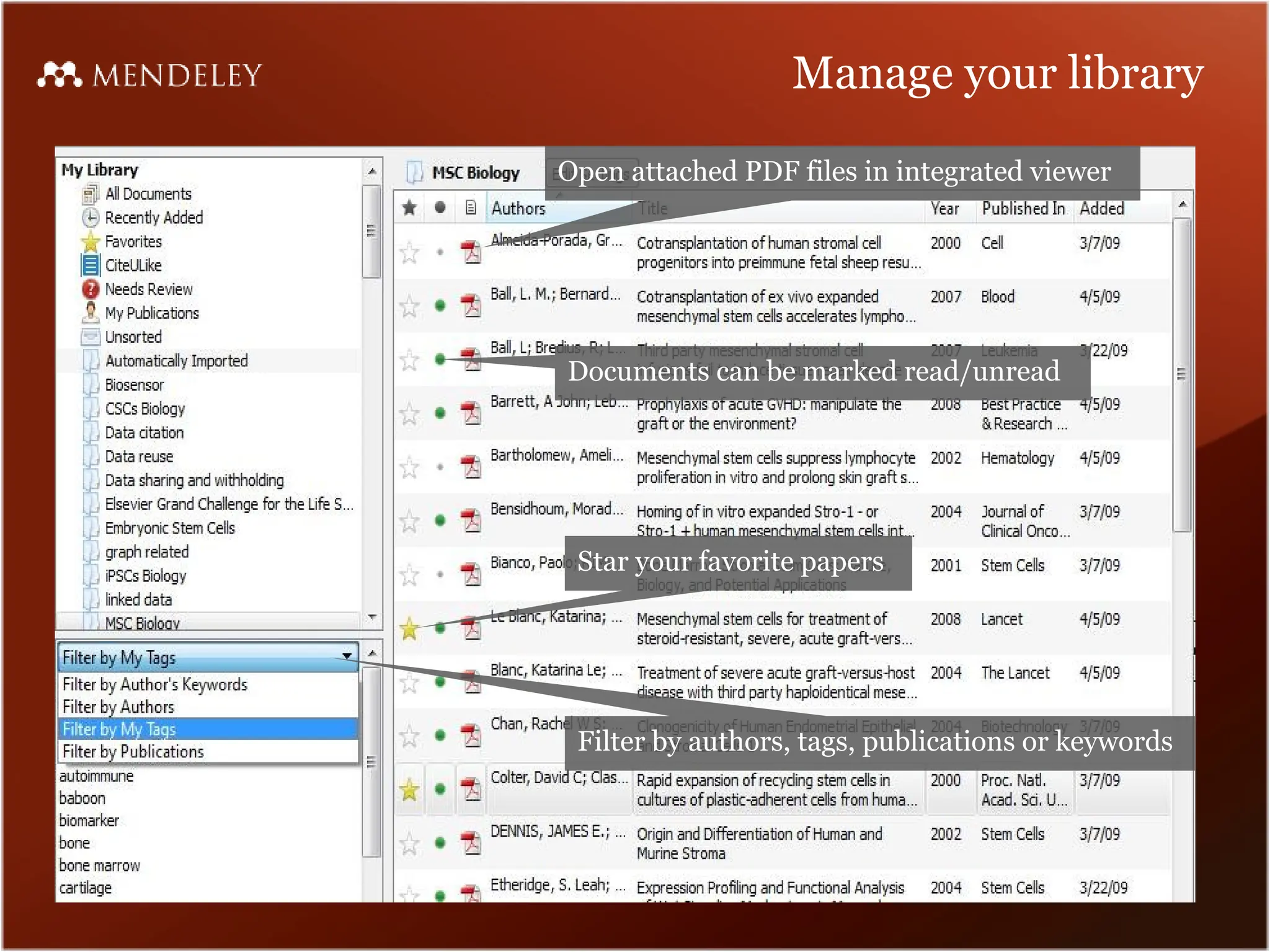This screenshot has width=1270, height=952.
Task: Select the Data citation folder
Action: 144,433
